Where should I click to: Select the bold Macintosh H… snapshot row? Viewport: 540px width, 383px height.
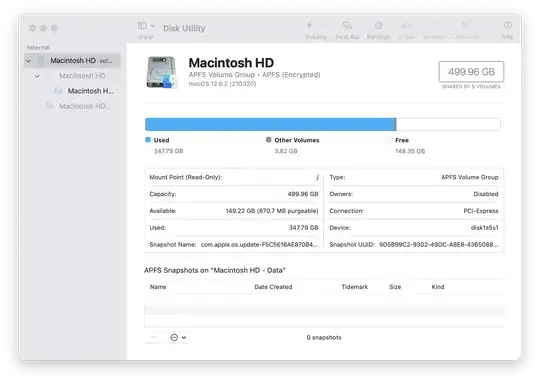point(72,91)
